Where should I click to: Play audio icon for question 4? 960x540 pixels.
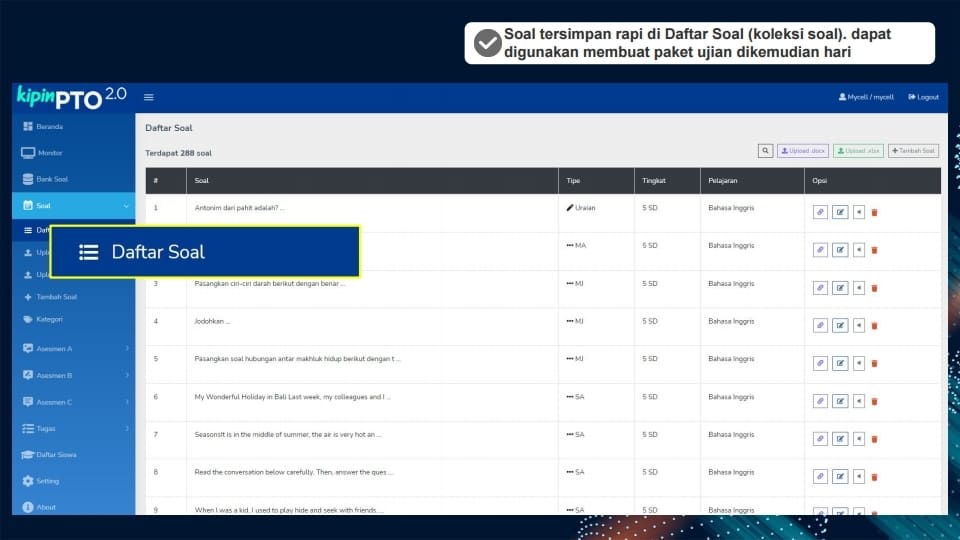pyautogui.click(x=858, y=325)
